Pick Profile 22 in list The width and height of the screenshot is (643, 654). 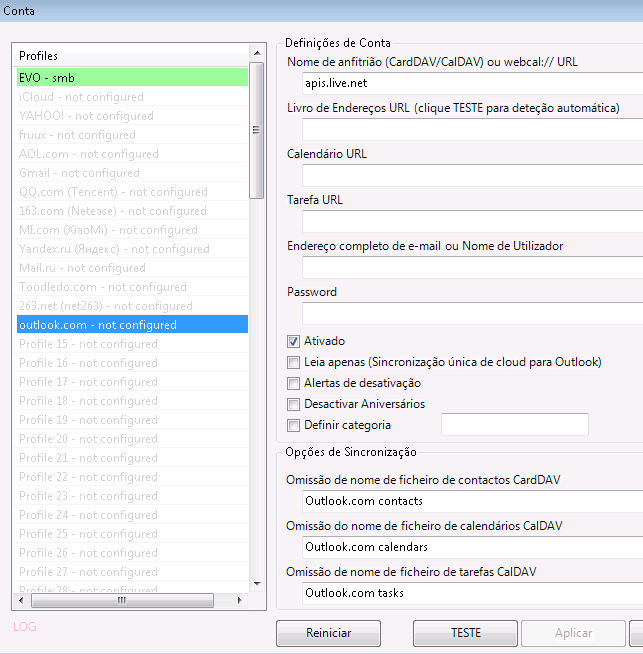[x=132, y=477]
